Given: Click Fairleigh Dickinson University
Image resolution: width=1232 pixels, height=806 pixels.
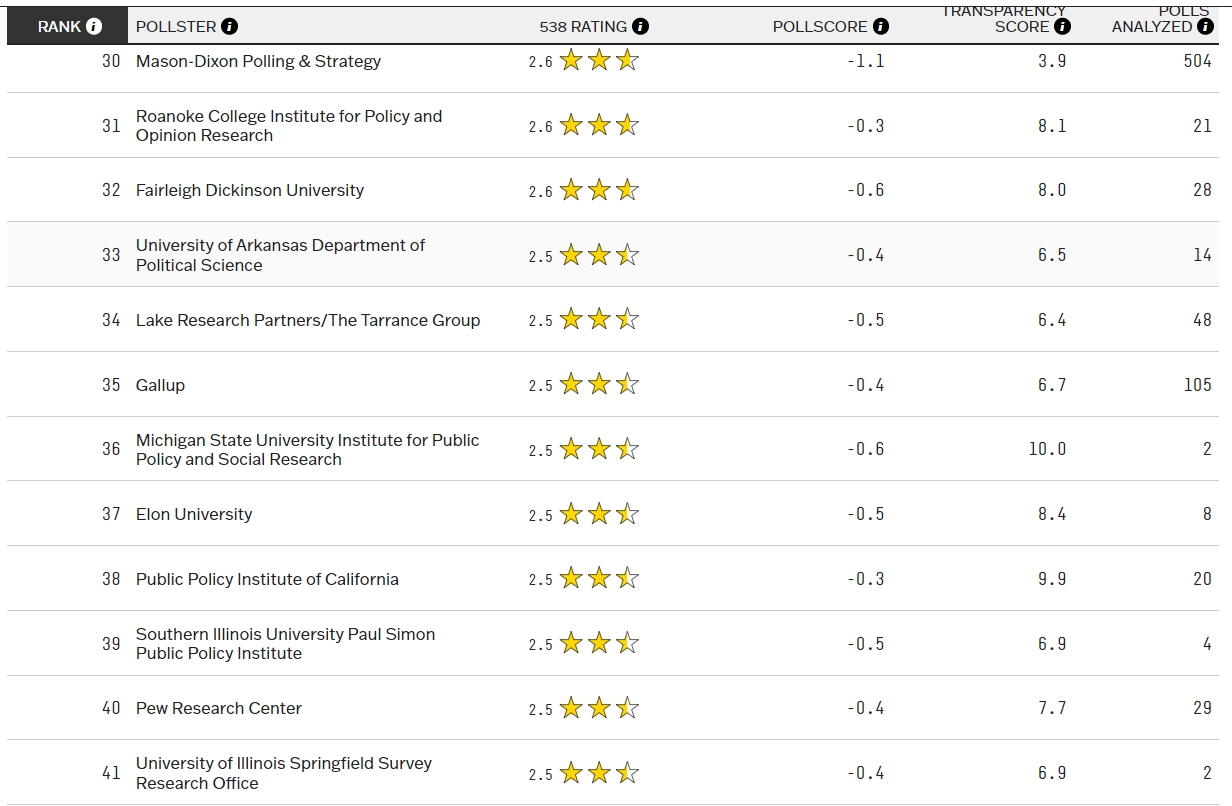Looking at the screenshot, I should (x=250, y=190).
